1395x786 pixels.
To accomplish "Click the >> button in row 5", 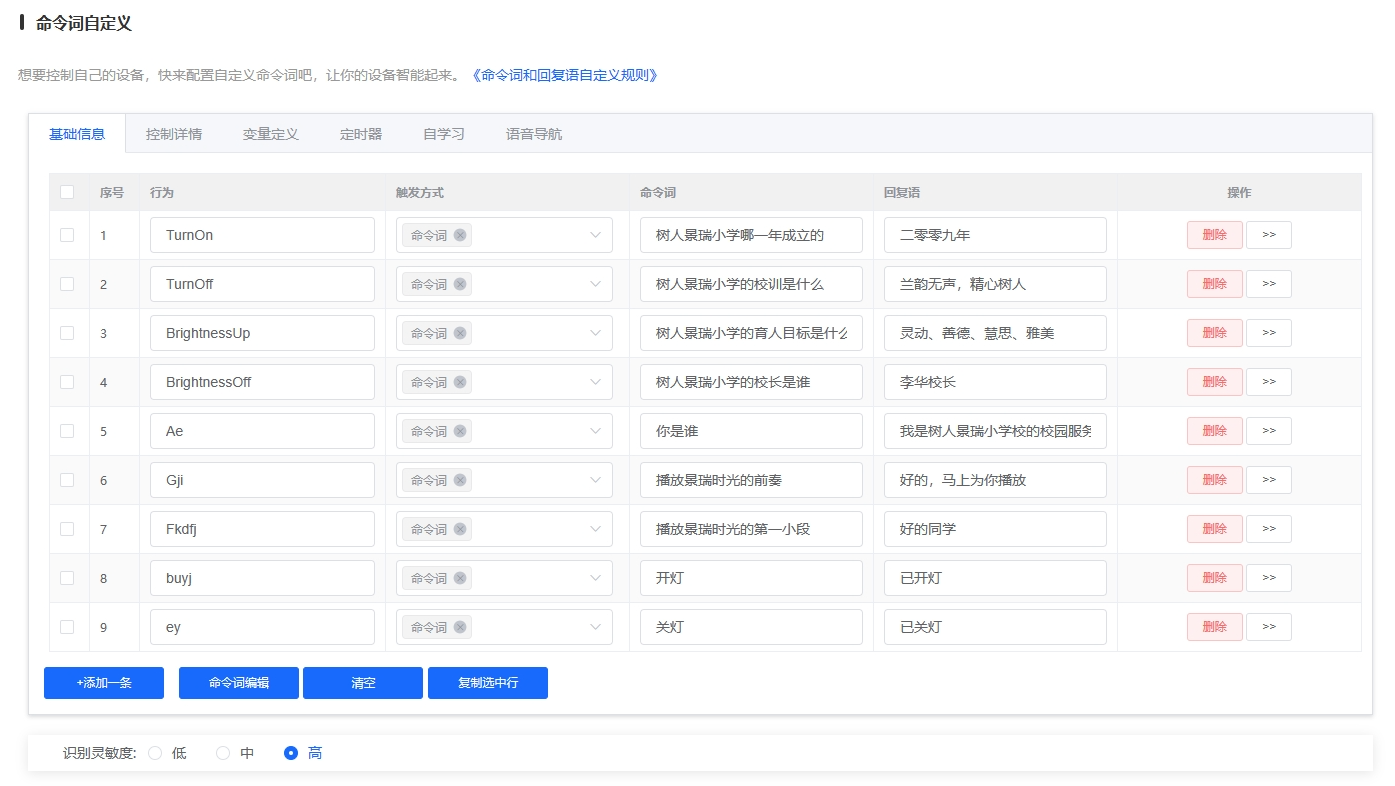I will 1269,431.
